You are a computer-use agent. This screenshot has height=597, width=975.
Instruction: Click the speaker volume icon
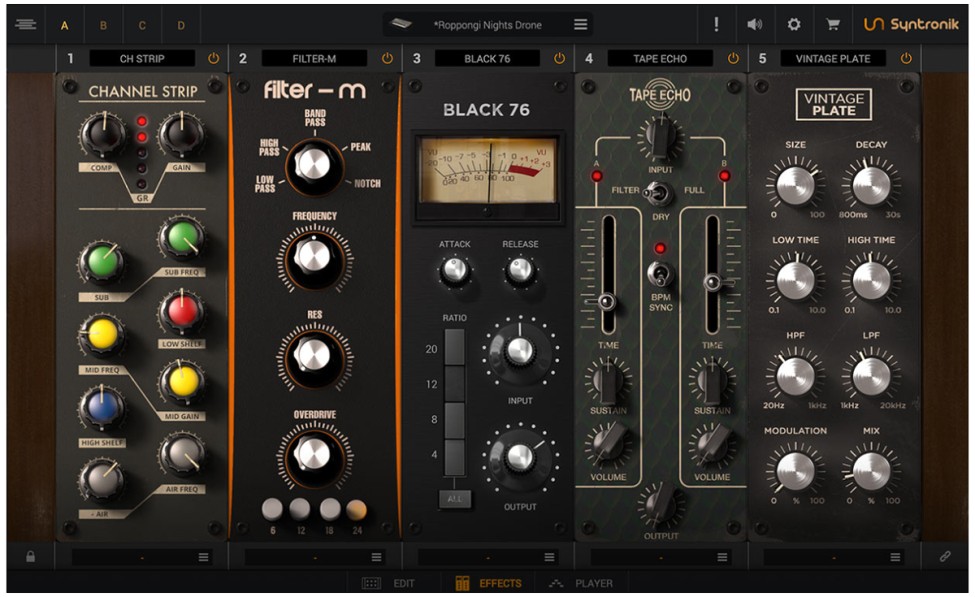[755, 24]
